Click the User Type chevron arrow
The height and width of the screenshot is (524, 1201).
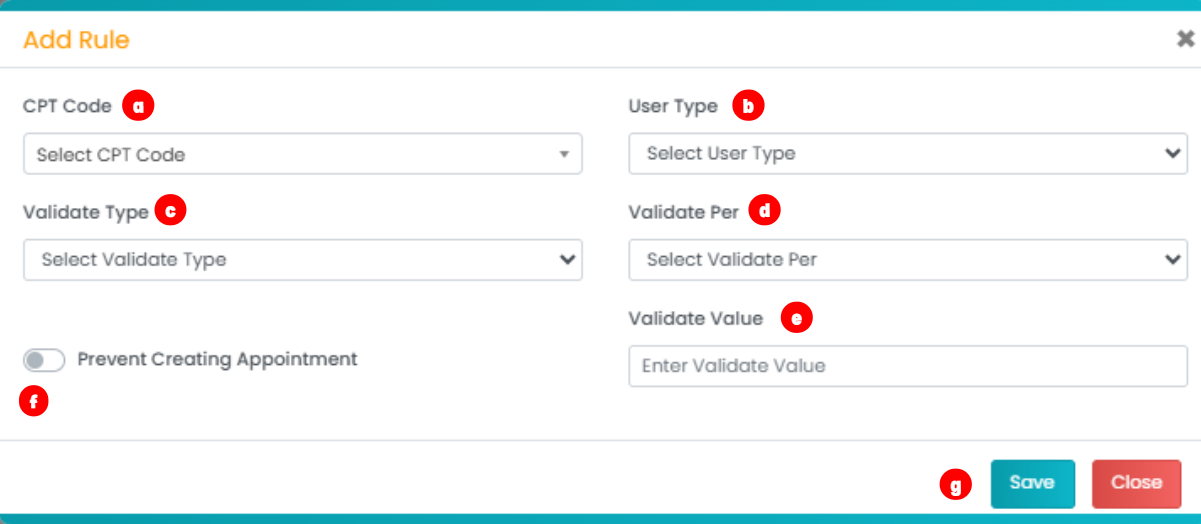(1173, 154)
